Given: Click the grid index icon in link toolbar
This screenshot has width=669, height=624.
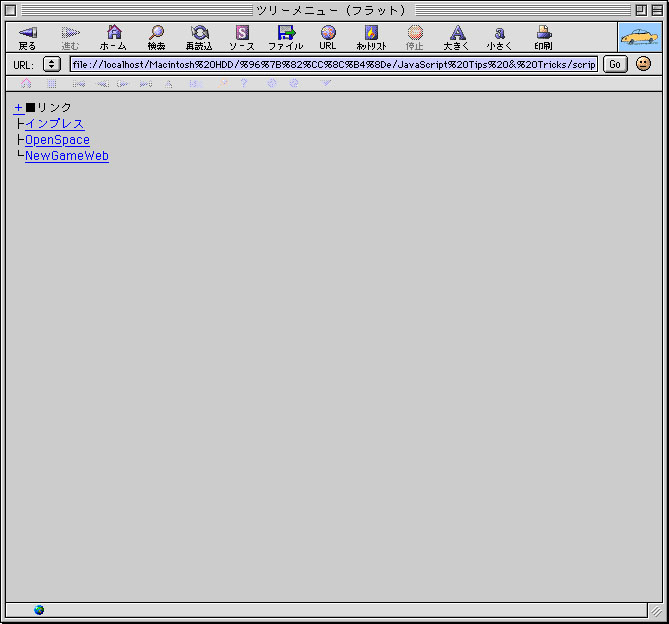Looking at the screenshot, I should coord(52,84).
